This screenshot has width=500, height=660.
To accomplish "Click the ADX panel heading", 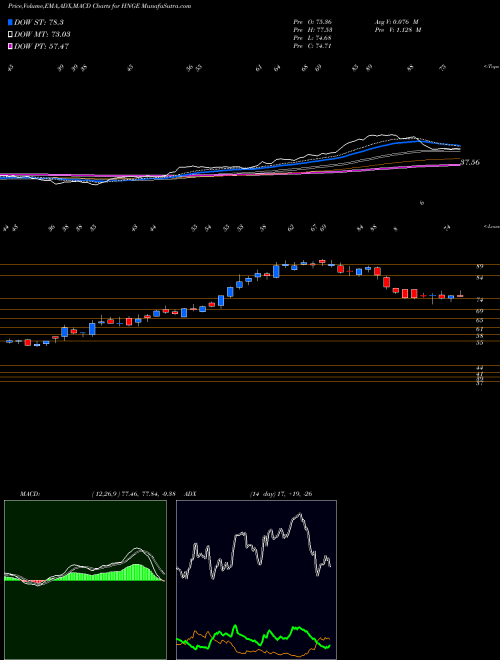I will pos(190,494).
